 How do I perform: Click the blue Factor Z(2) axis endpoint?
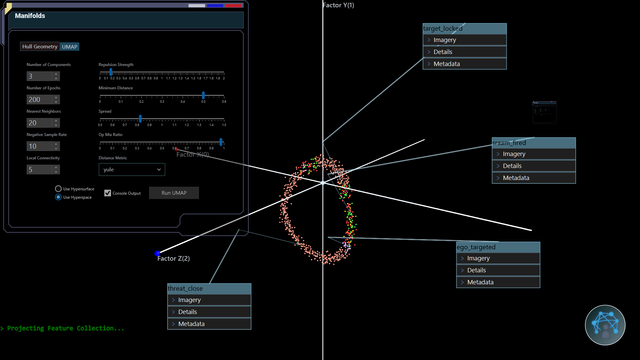pyautogui.click(x=157, y=253)
